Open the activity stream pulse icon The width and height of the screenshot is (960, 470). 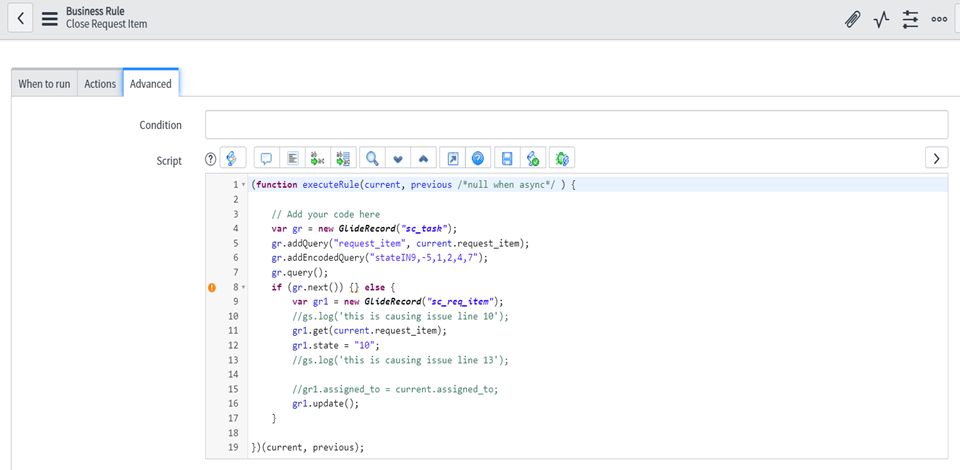[881, 20]
